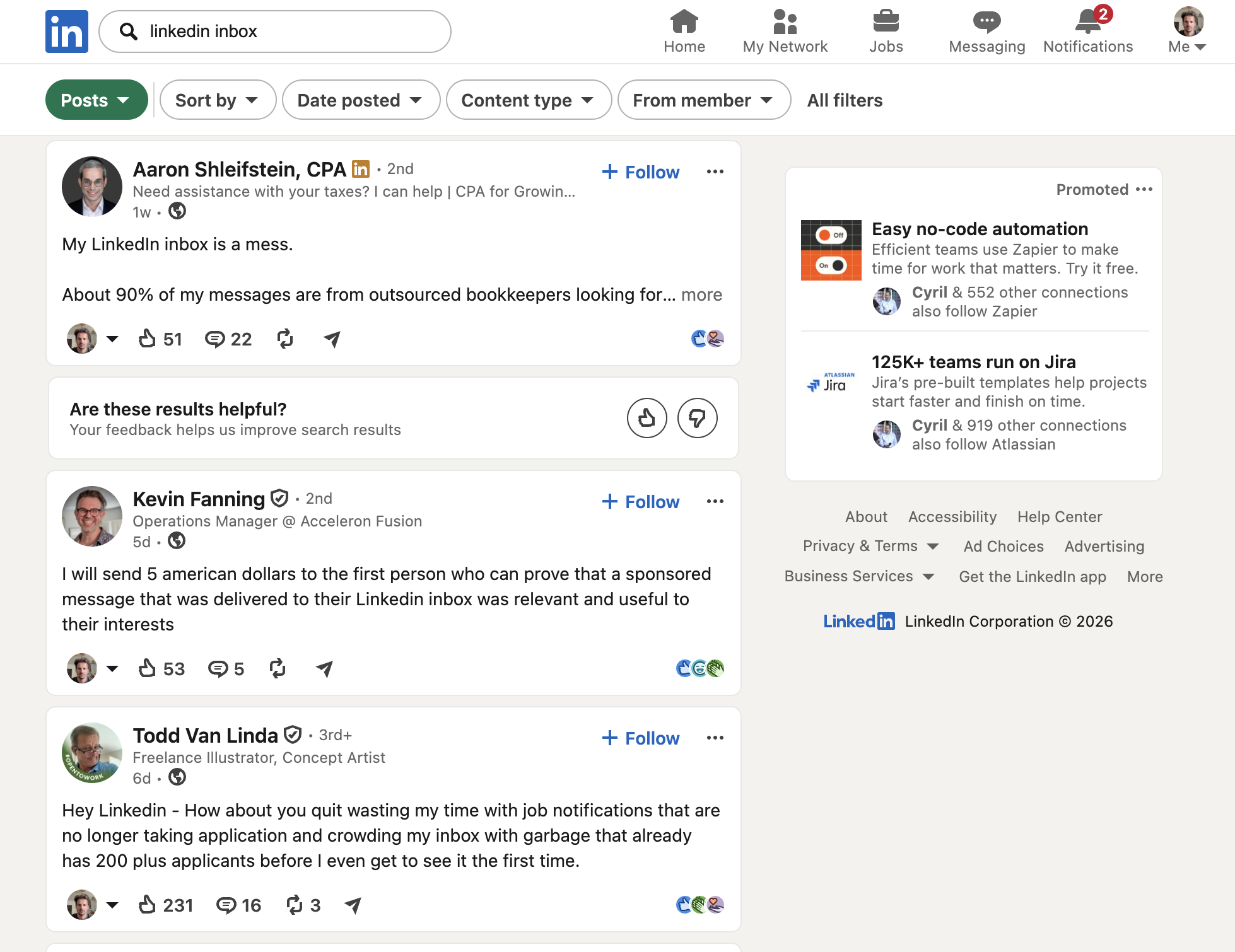View reactions on Kevin Fanning's post

pyautogui.click(x=700, y=668)
